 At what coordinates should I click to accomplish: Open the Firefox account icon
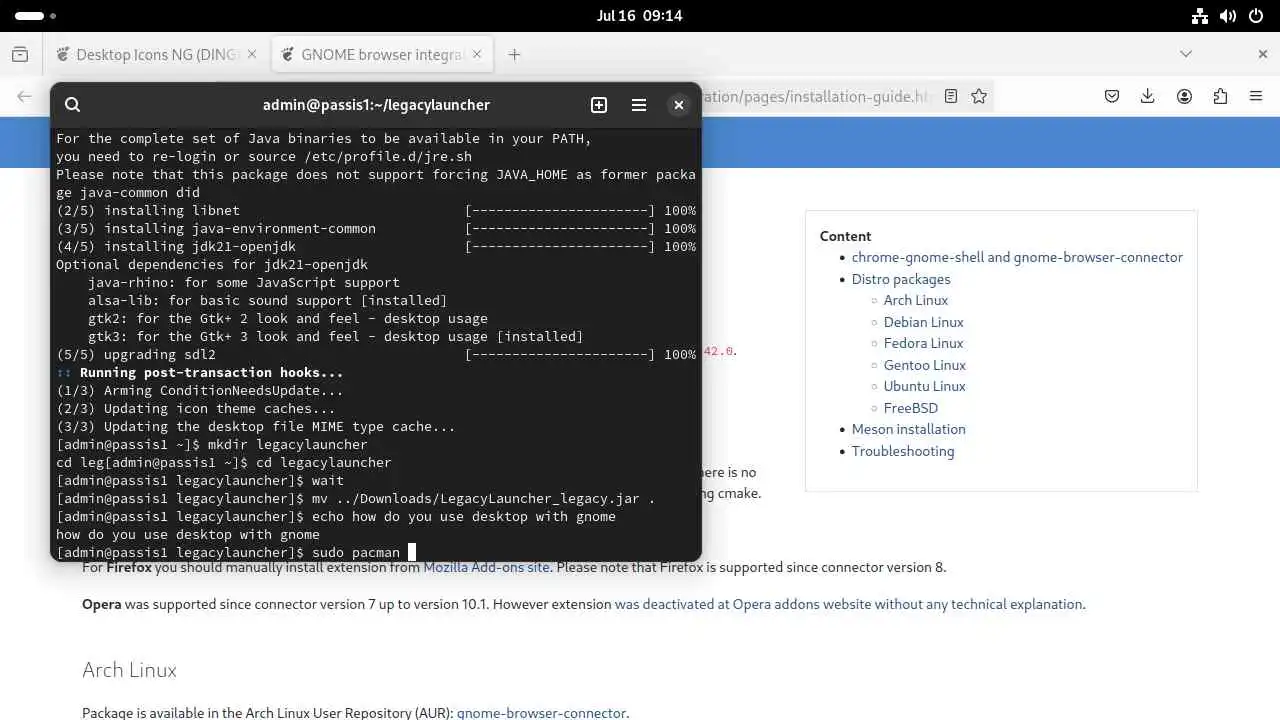[1184, 96]
